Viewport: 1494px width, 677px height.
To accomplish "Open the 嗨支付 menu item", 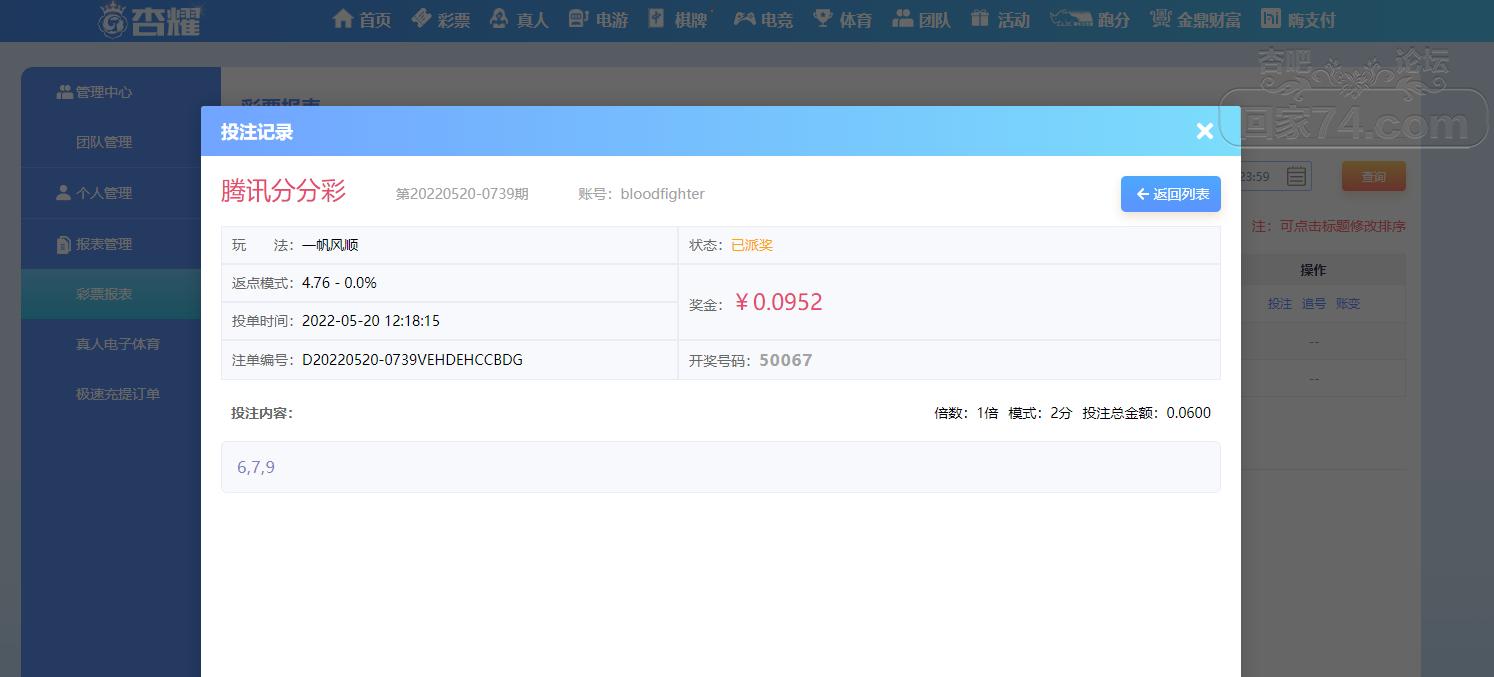I will [1298, 19].
